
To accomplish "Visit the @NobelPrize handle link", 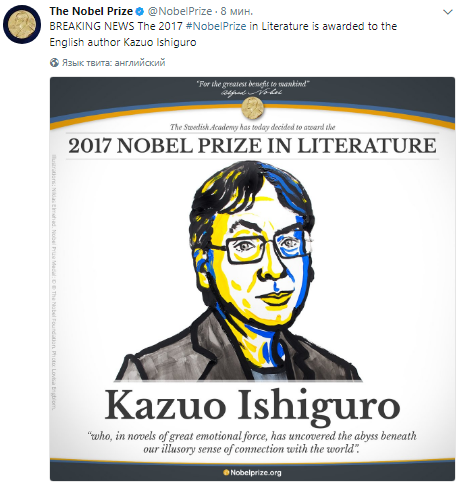I will click(x=180, y=11).
